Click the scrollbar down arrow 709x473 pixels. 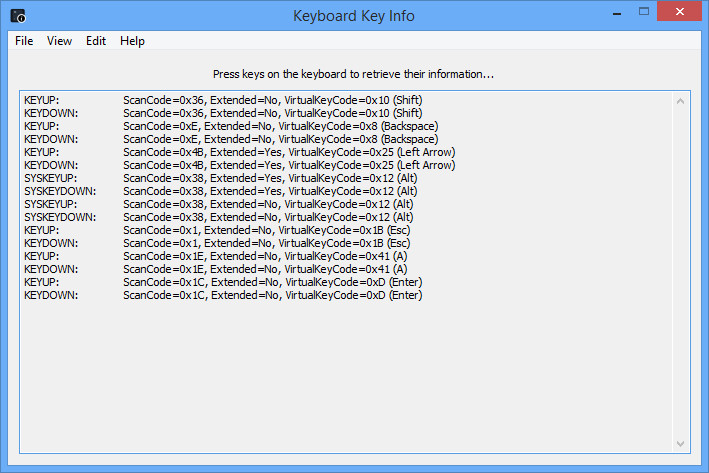point(682,443)
